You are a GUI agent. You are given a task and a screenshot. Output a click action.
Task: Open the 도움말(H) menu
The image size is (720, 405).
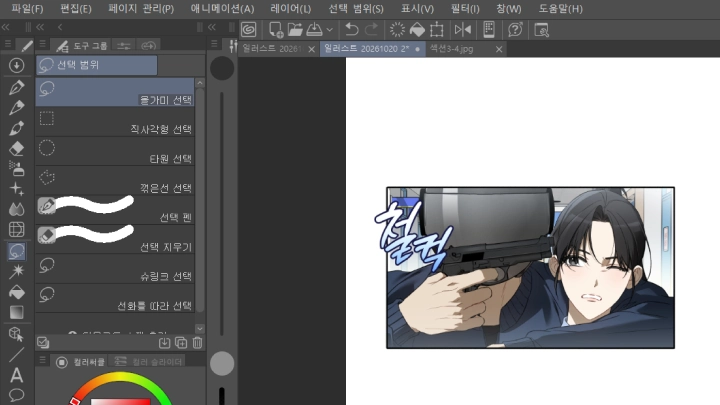pyautogui.click(x=560, y=9)
